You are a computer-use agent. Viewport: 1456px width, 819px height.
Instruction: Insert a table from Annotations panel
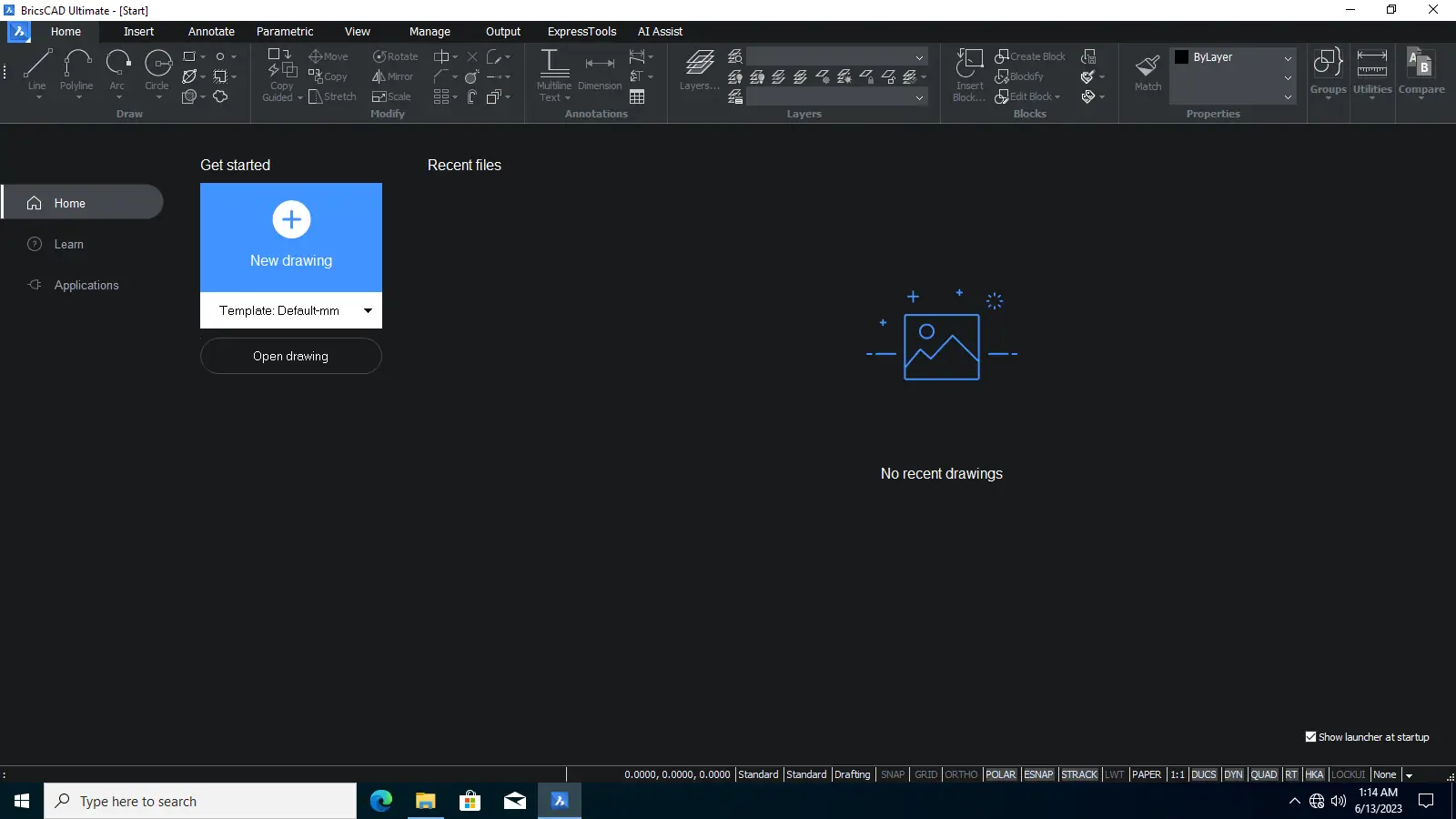(637, 96)
